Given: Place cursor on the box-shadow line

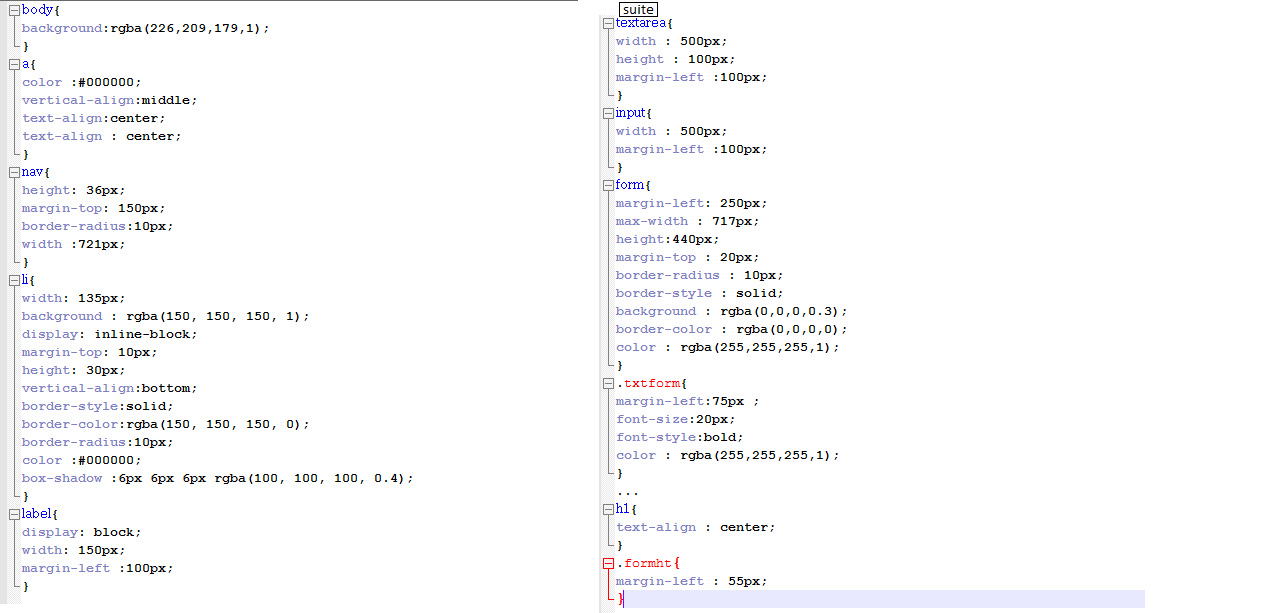Looking at the screenshot, I should (217, 478).
